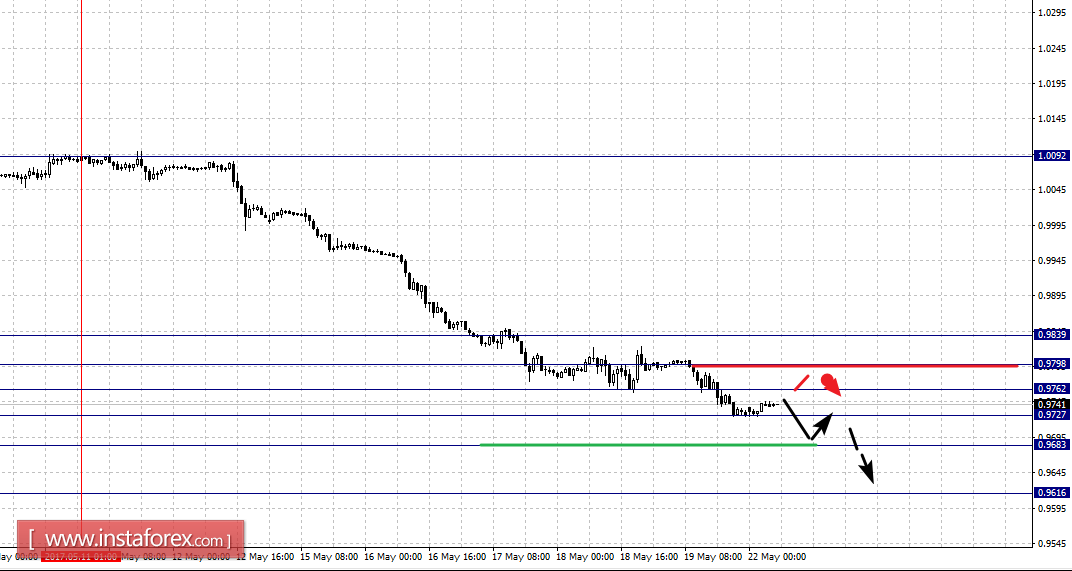Click the 0.9645 axis price value
Screen dimensions: 1072x571
coord(1053,473)
